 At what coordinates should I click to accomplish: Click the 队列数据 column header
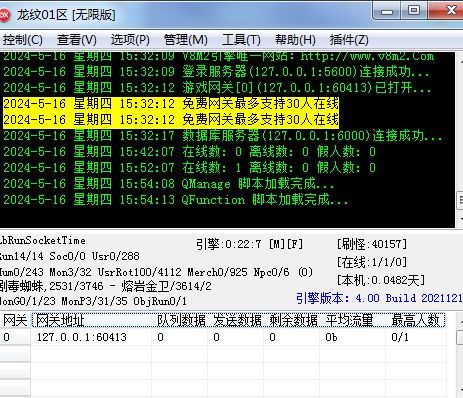(x=181, y=321)
